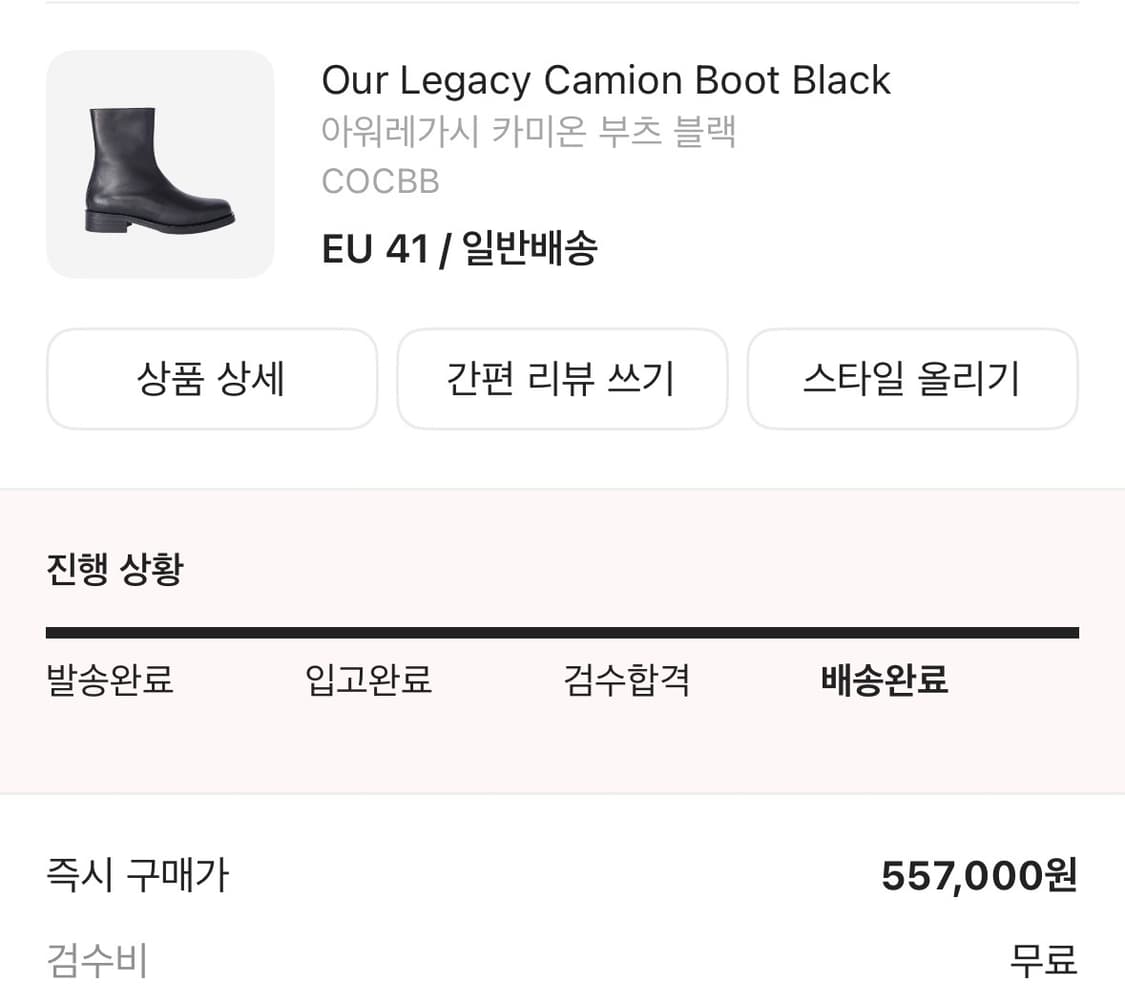Click the 즉시 구매가 label
This screenshot has width=1125, height=1006.
[138, 875]
